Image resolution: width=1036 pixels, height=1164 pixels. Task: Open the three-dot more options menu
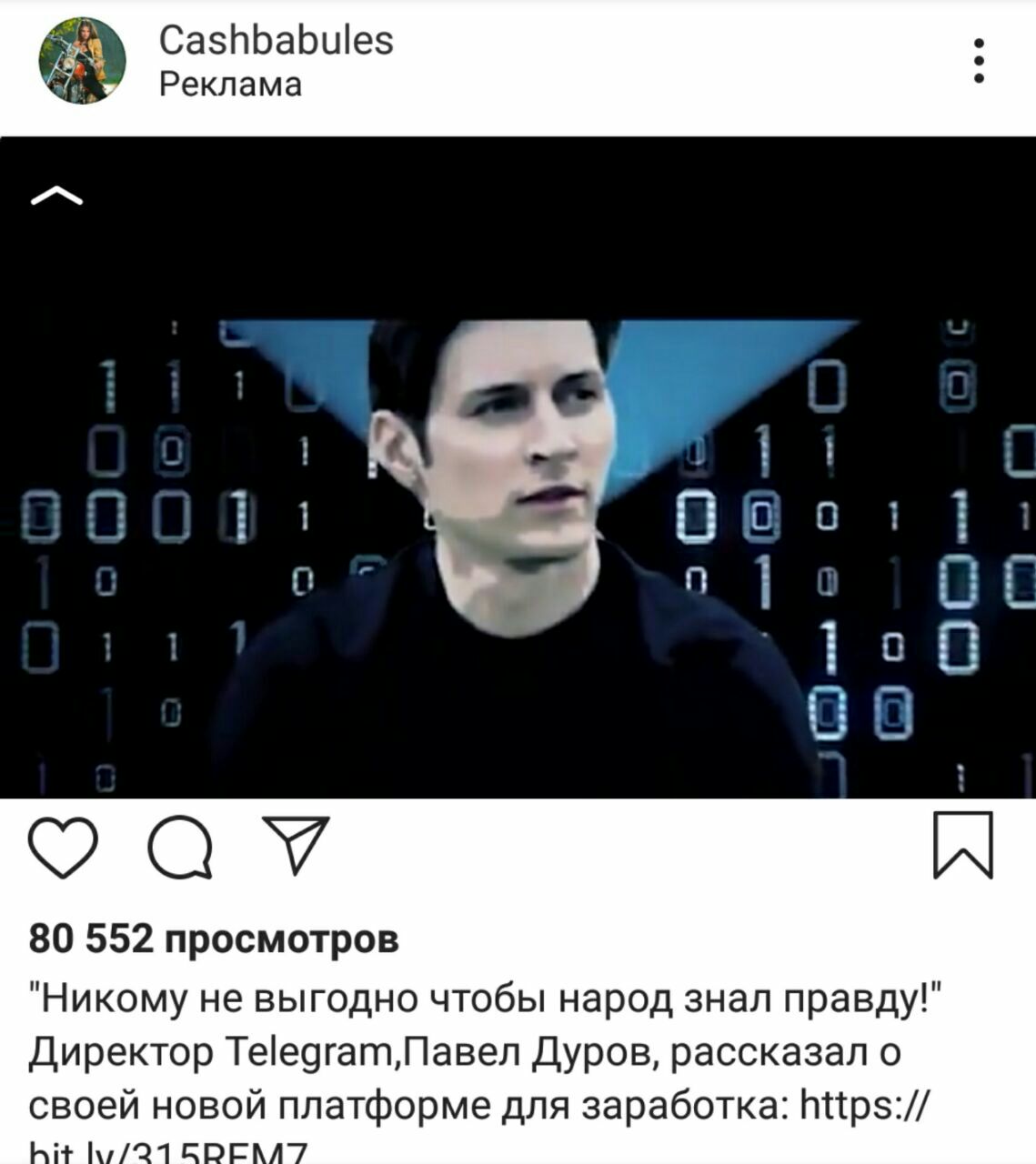pos(979,60)
